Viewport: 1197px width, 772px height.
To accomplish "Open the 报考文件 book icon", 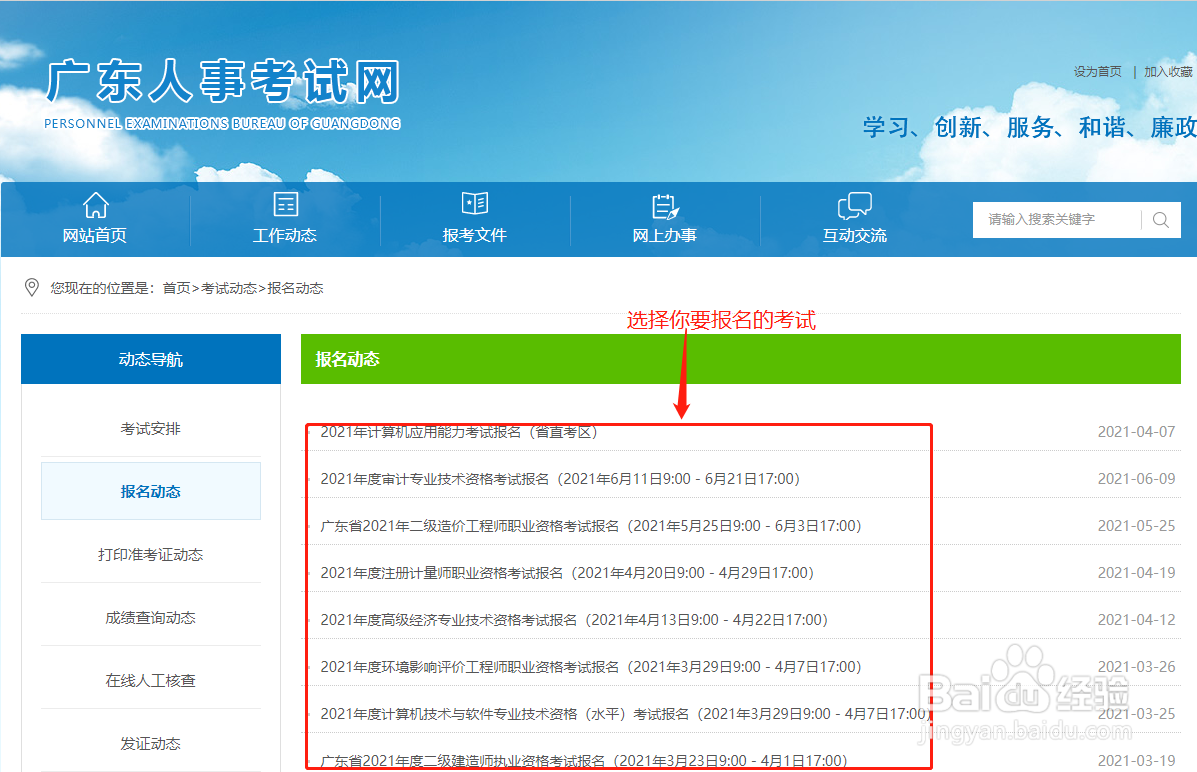I will pos(475,205).
